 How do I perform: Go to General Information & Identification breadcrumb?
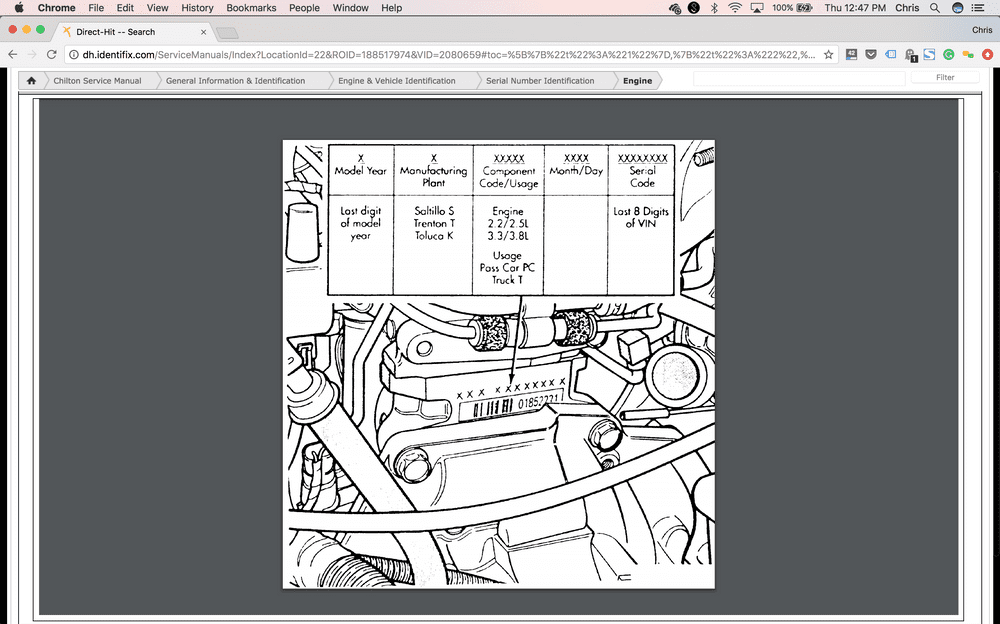pyautogui.click(x=235, y=81)
